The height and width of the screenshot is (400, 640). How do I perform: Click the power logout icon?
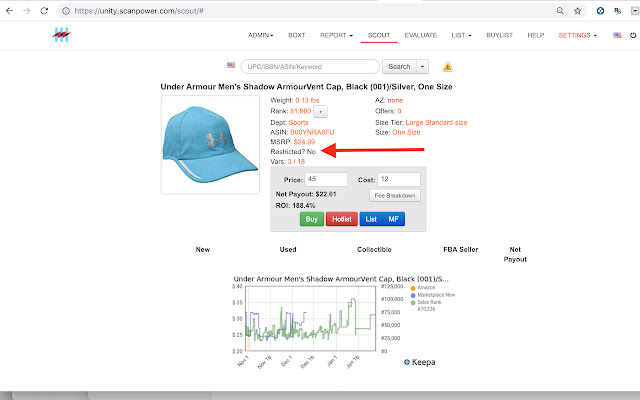coord(633,35)
